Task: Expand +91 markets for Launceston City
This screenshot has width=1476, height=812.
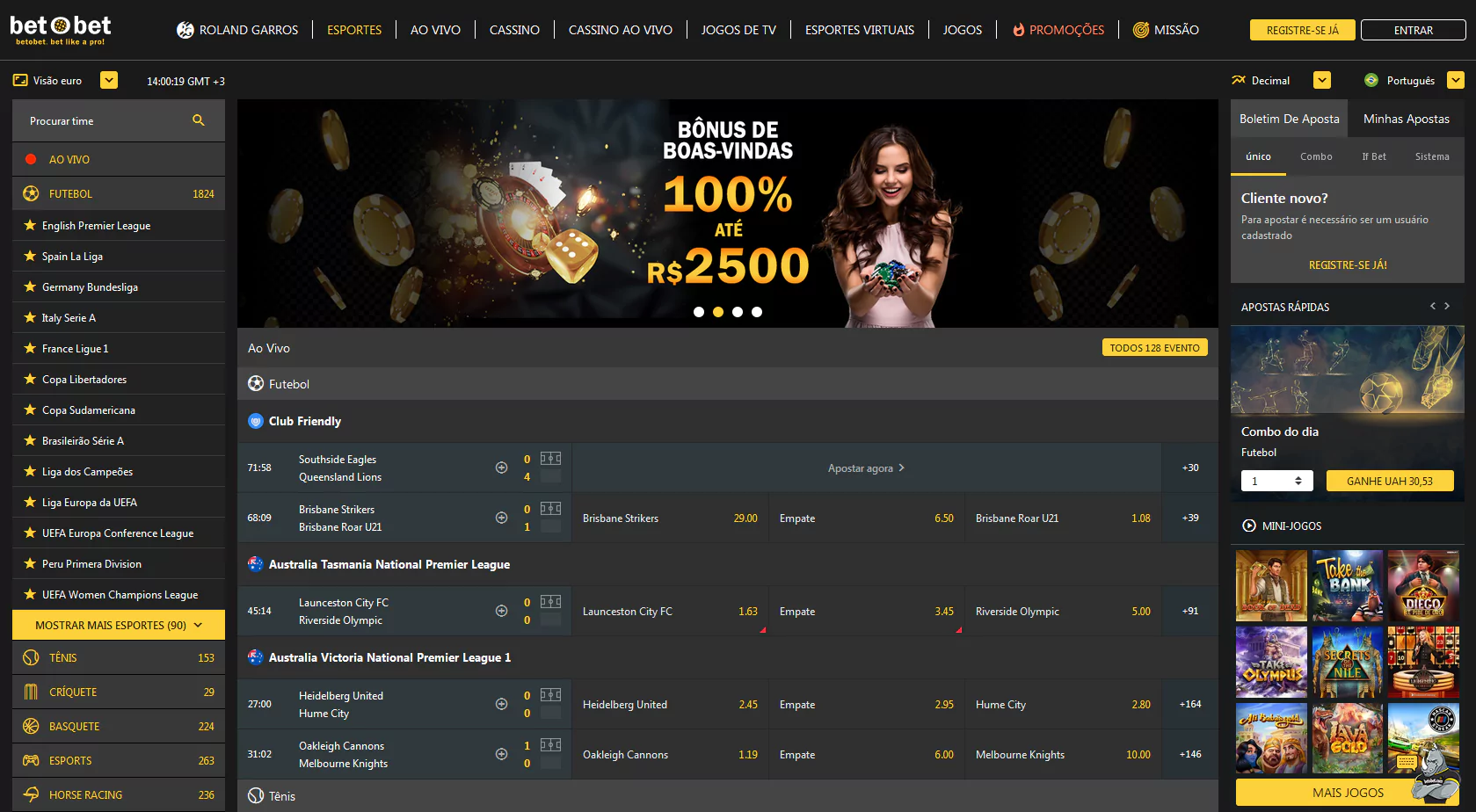Action: click(1190, 611)
